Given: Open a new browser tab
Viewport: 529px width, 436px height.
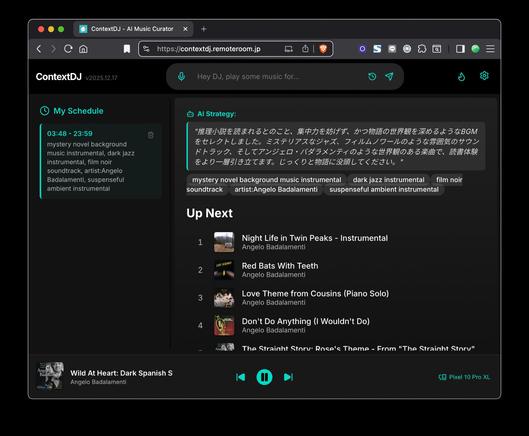Looking at the screenshot, I should (203, 29).
